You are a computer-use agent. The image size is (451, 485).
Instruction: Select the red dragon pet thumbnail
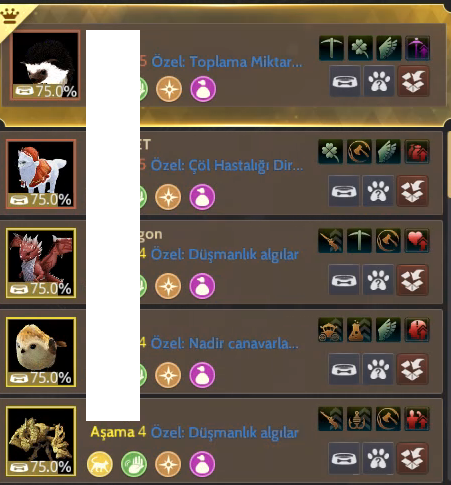41,263
